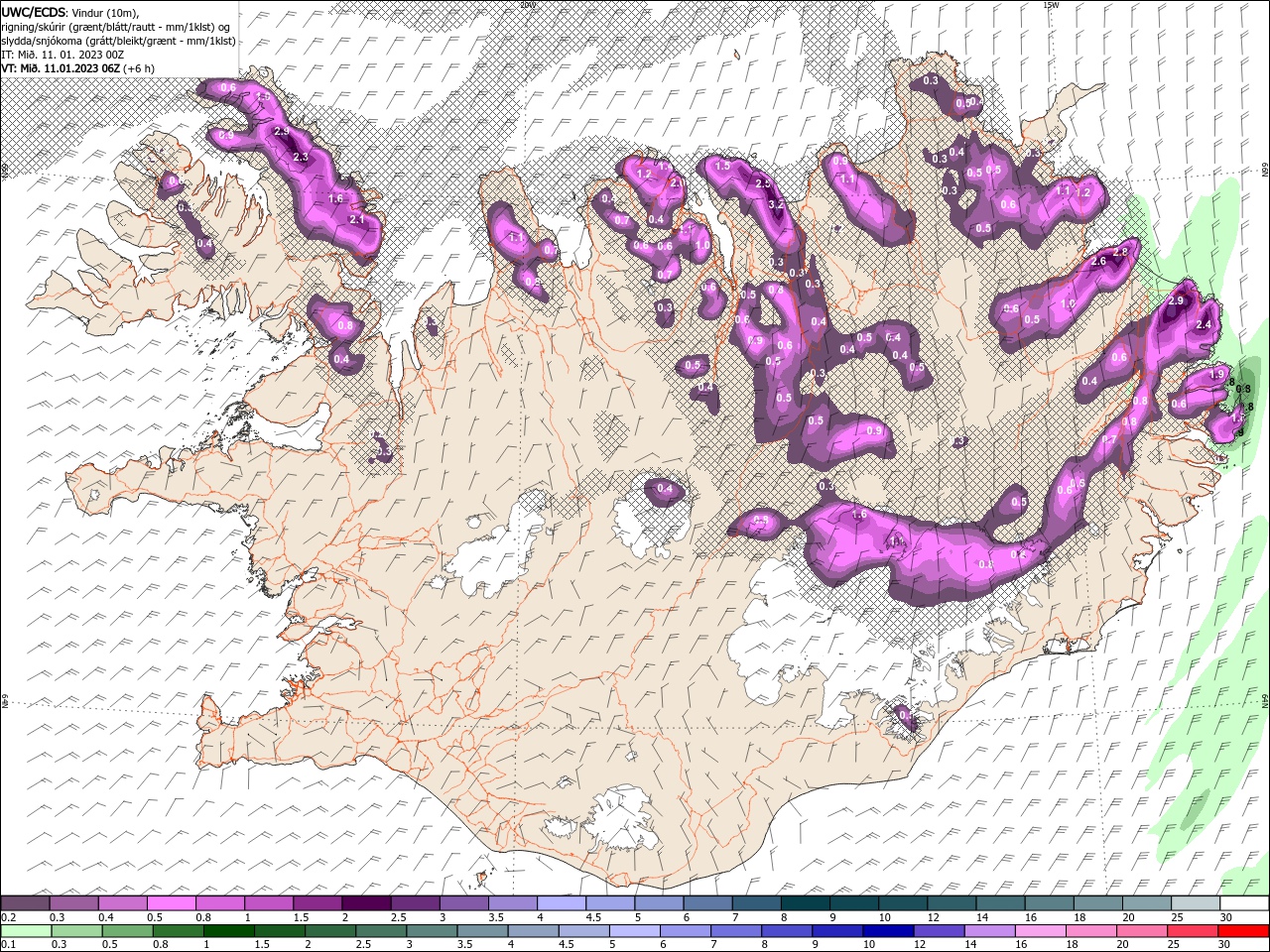Click the 'UWC/ECDS' title text
1270x952 pixels.
[x=34, y=12]
